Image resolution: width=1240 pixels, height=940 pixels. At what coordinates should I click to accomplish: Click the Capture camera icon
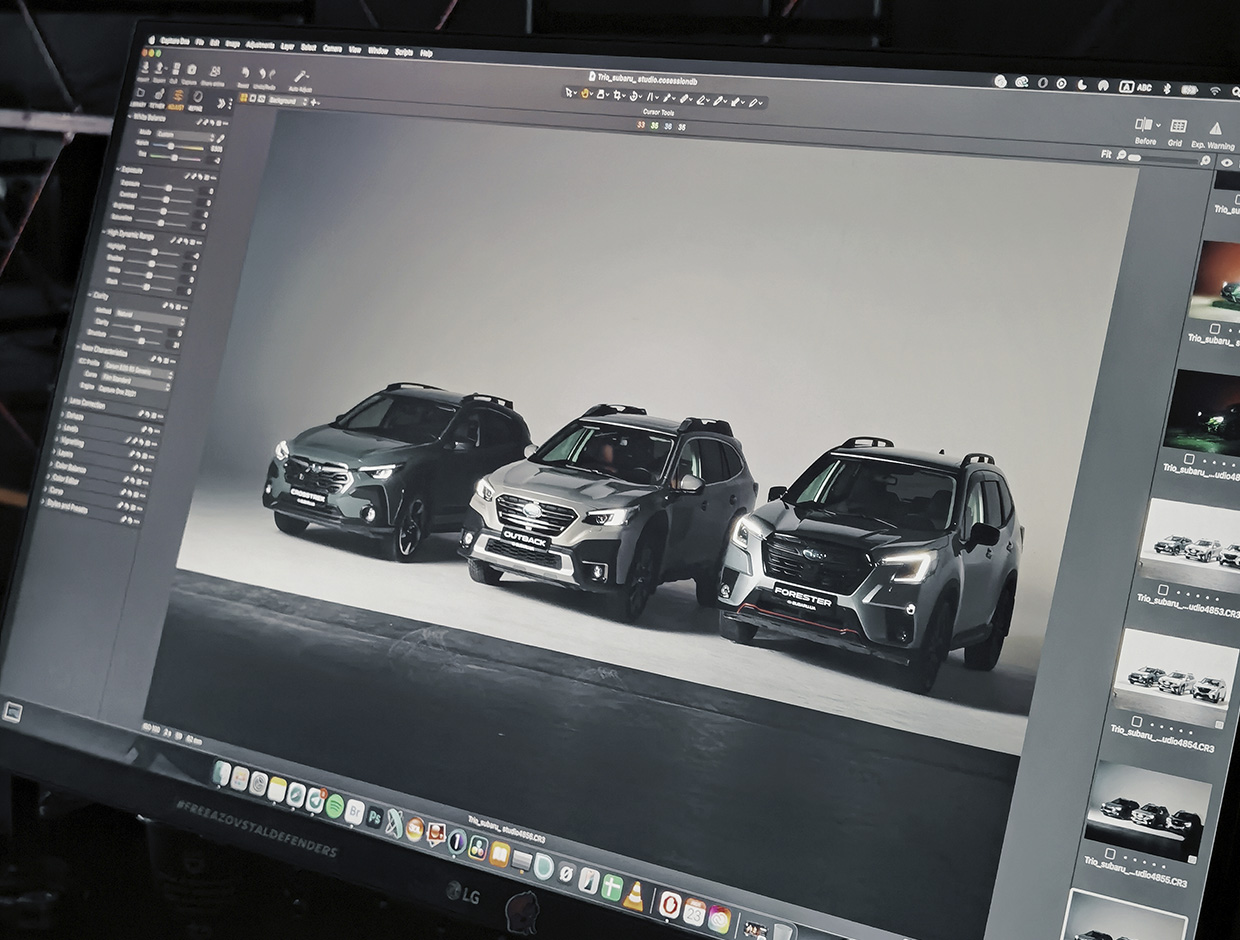pos(192,70)
